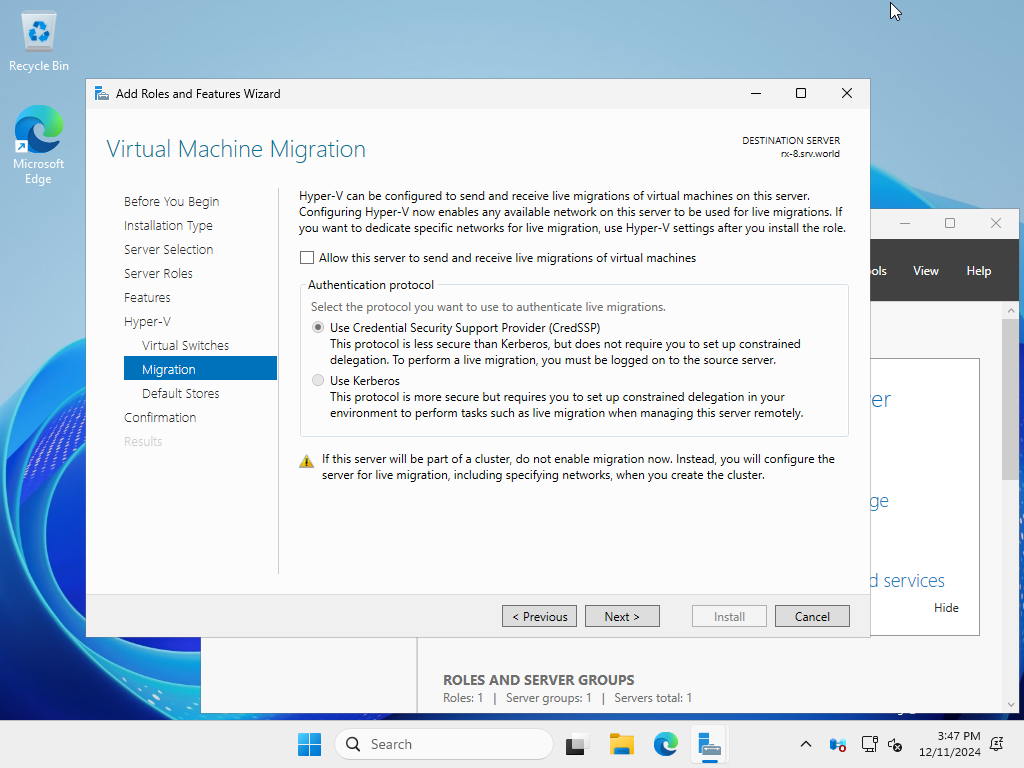Click the Windows Start button
This screenshot has height=768, width=1024.
[310, 744]
